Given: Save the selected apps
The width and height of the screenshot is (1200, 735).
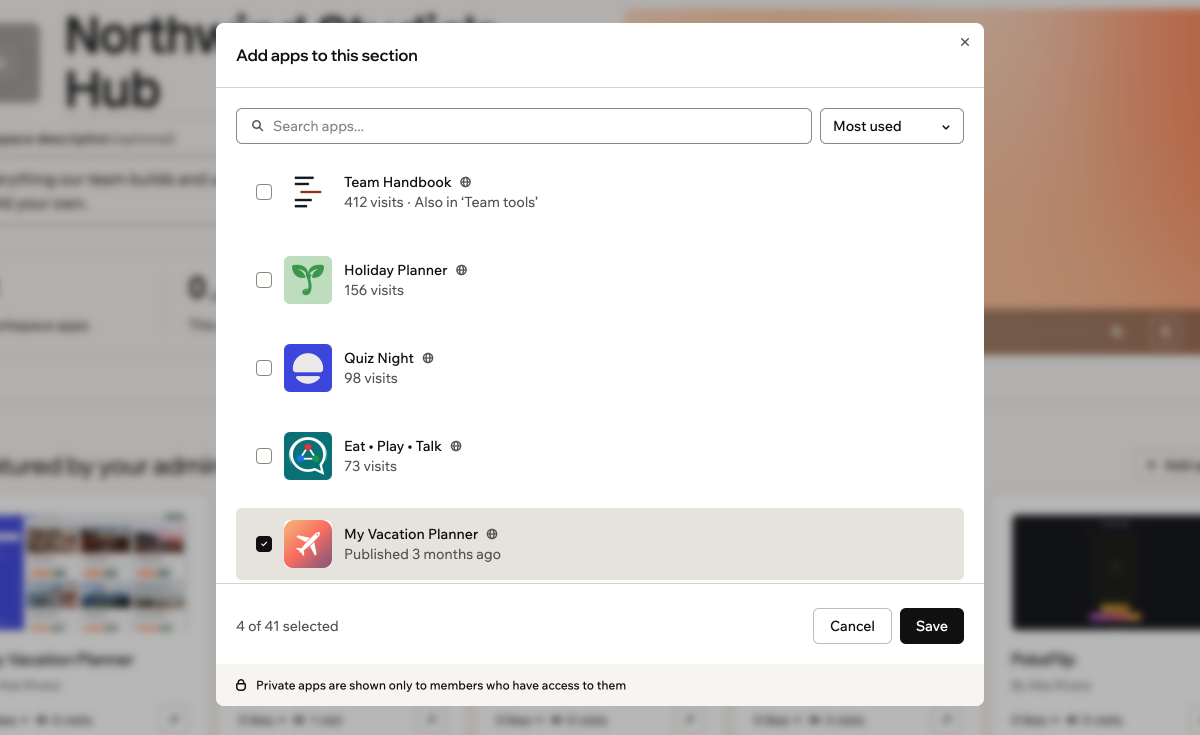Looking at the screenshot, I should 932,626.
